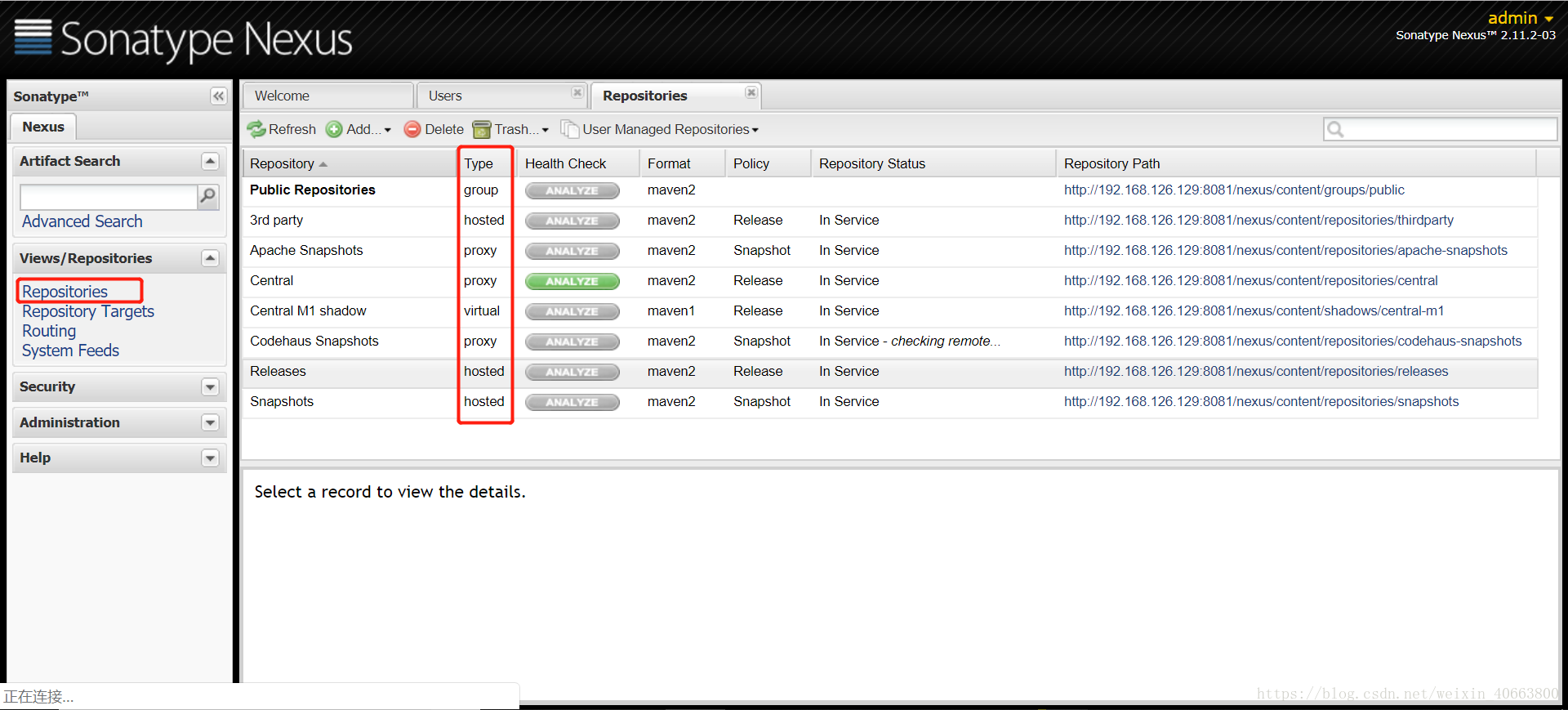Click the artifact search input field
The height and width of the screenshot is (710, 1568).
pyautogui.click(x=109, y=197)
